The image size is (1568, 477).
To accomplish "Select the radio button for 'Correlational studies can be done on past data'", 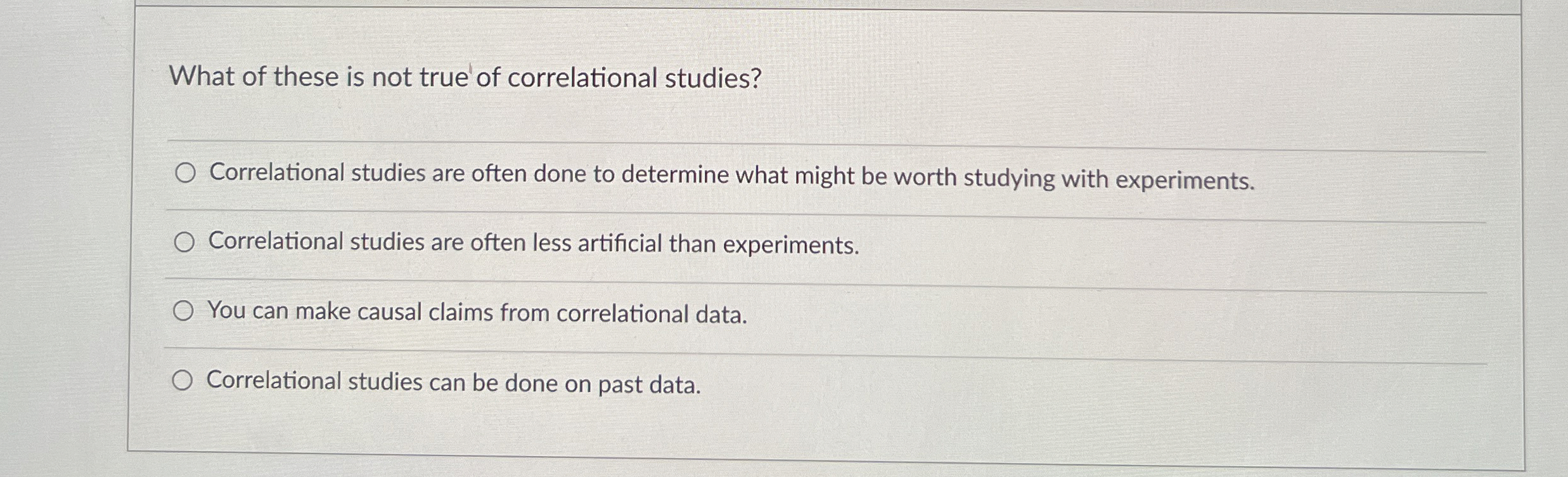I will 184,381.
